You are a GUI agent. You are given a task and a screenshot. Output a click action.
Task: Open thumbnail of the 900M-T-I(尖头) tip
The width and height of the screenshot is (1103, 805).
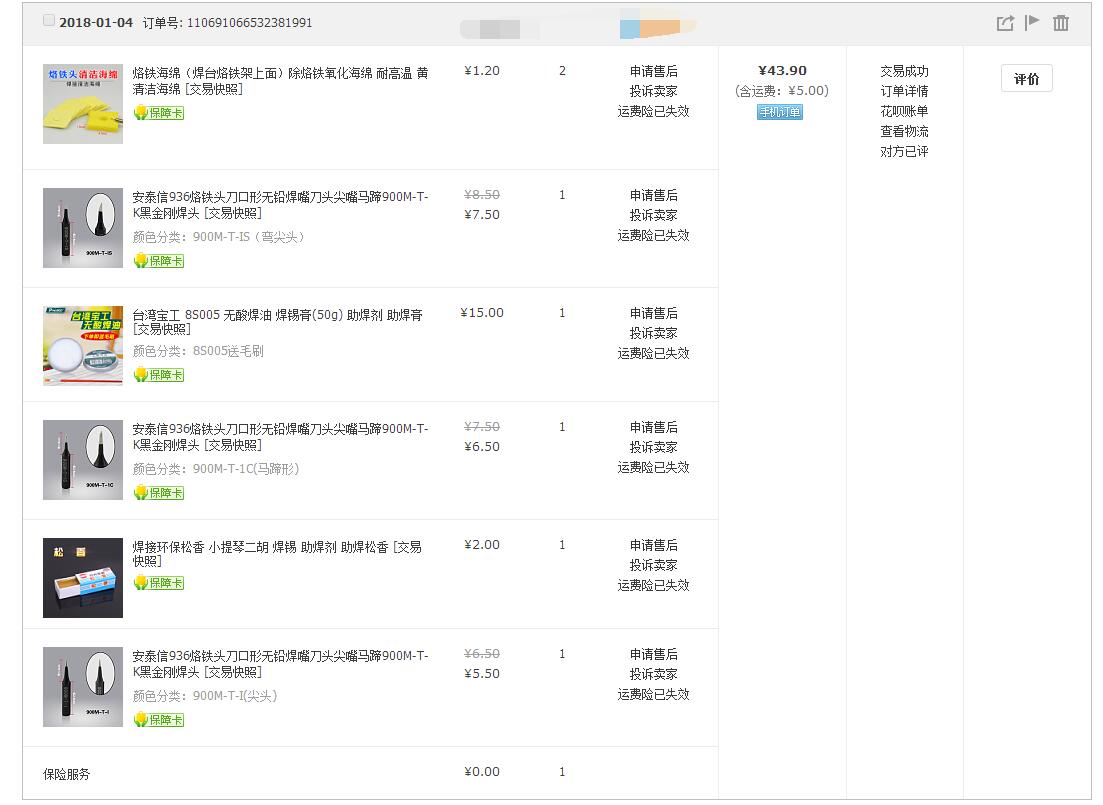83,687
